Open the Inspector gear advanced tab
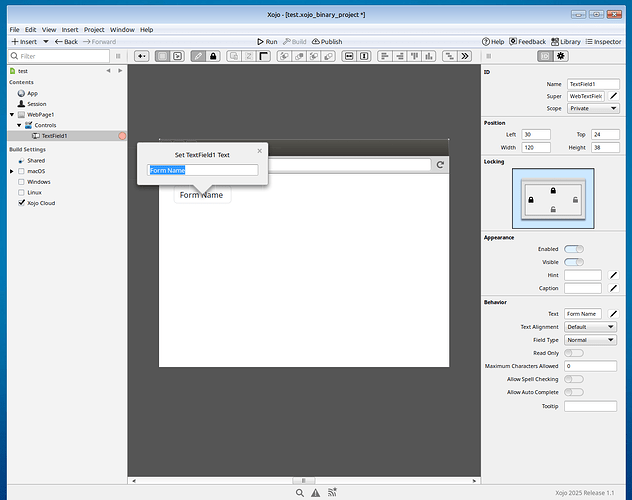 [x=561, y=56]
